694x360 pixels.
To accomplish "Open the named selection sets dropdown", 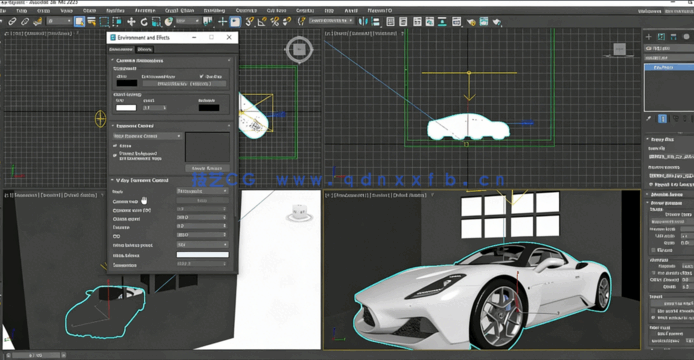I will coord(331,21).
